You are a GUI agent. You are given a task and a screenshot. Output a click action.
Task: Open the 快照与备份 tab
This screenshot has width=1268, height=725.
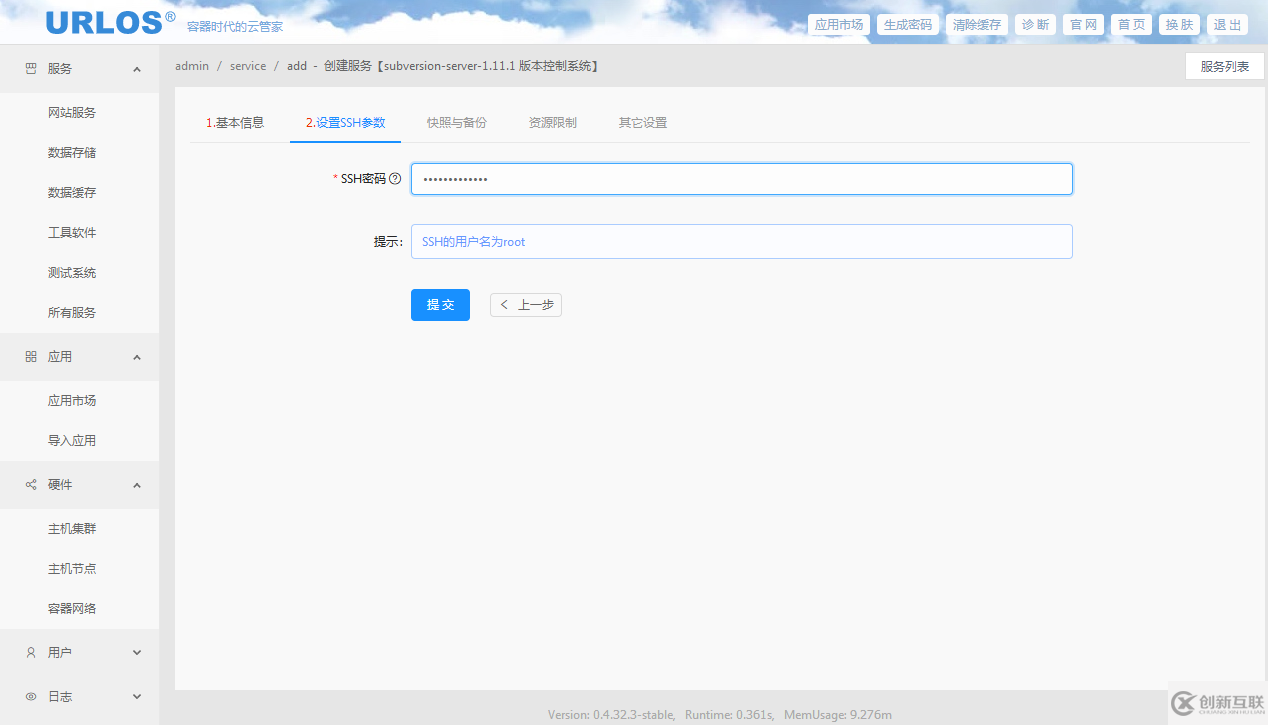[456, 123]
